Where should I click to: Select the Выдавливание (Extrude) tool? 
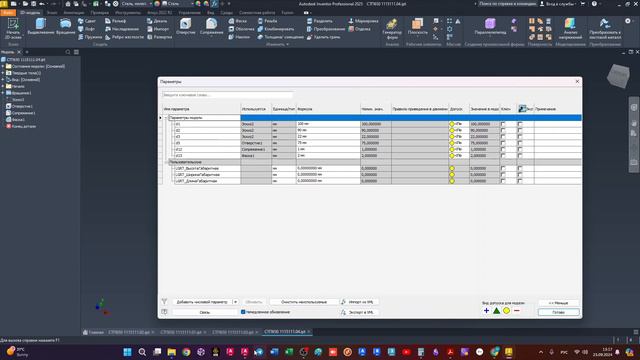point(40,27)
